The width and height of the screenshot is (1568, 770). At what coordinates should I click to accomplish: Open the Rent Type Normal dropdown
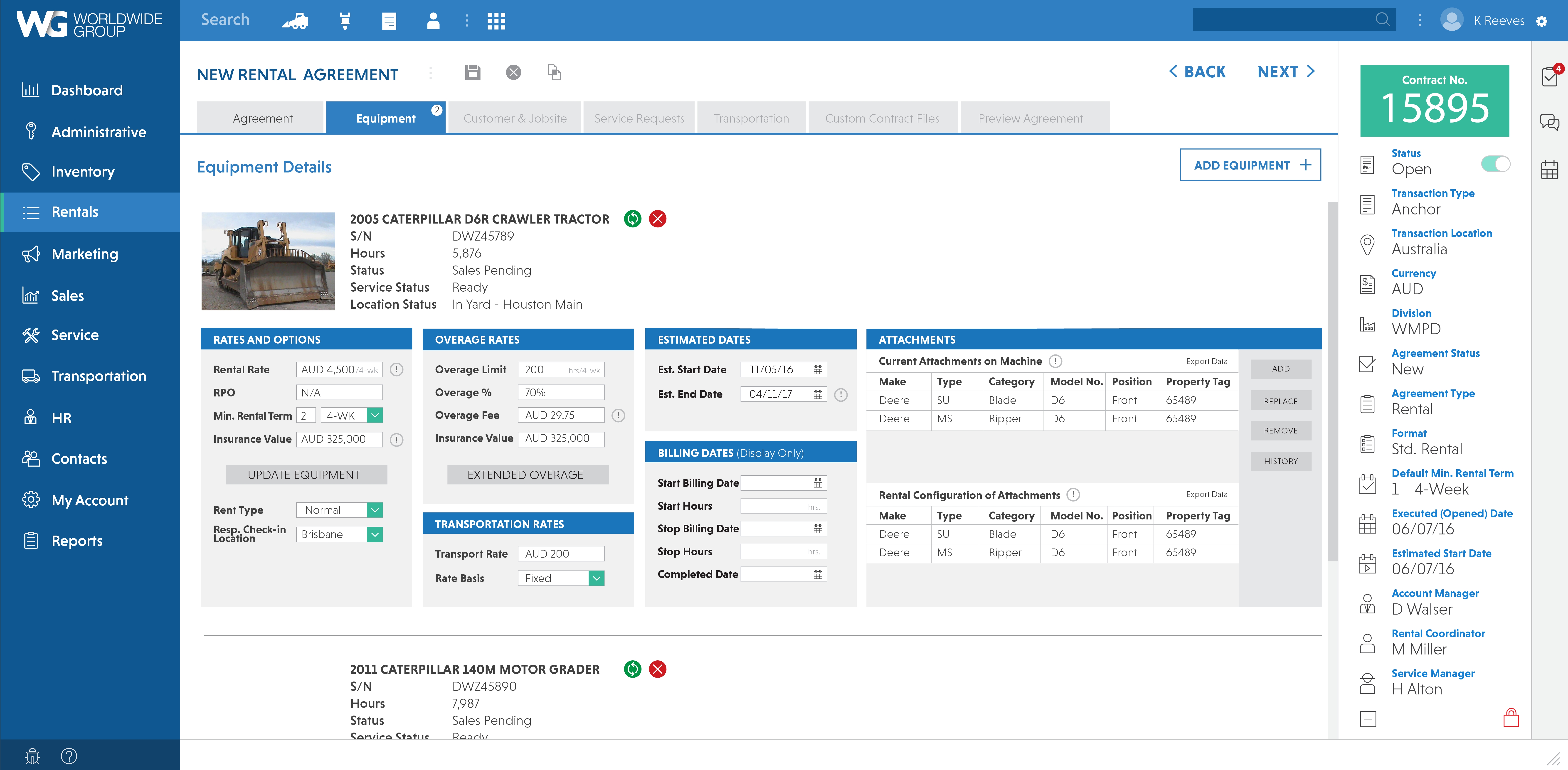click(375, 510)
